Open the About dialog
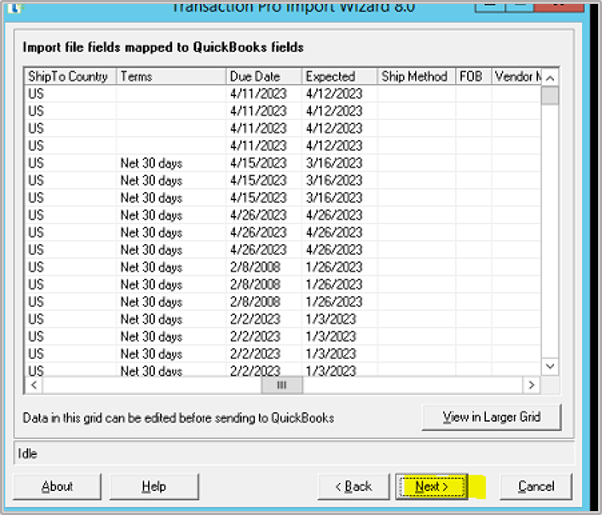The width and height of the screenshot is (602, 516). pyautogui.click(x=57, y=486)
